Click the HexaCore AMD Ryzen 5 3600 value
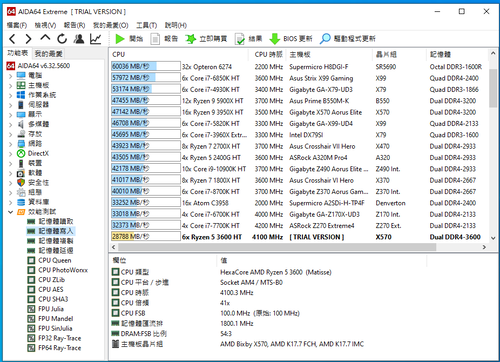 tap(276, 272)
